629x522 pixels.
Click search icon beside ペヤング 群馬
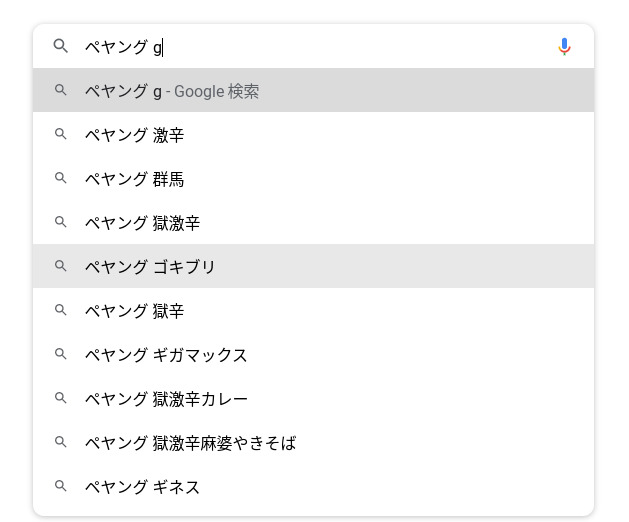pyautogui.click(x=61, y=178)
